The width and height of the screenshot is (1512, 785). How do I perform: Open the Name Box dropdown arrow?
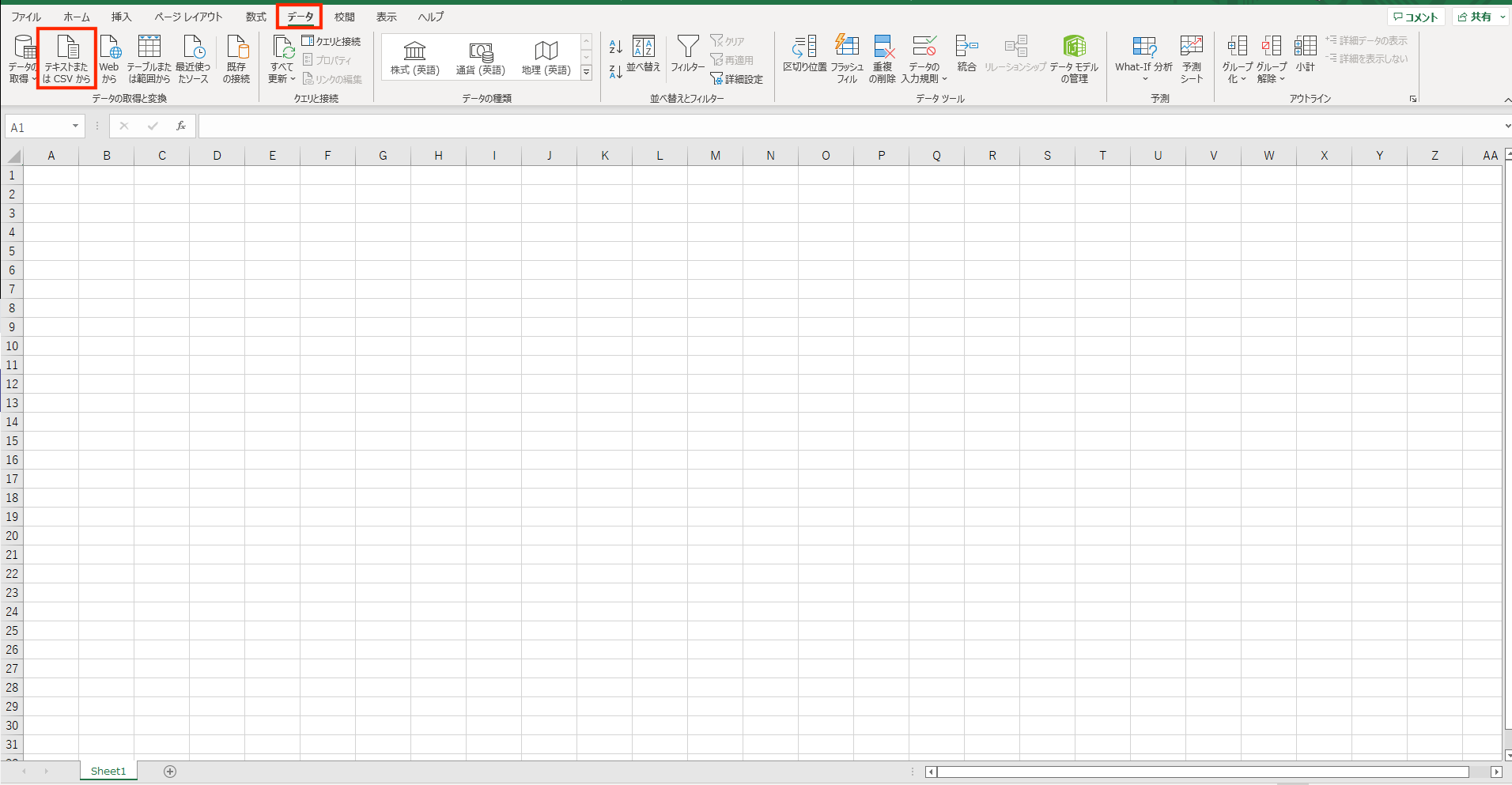[x=76, y=126]
